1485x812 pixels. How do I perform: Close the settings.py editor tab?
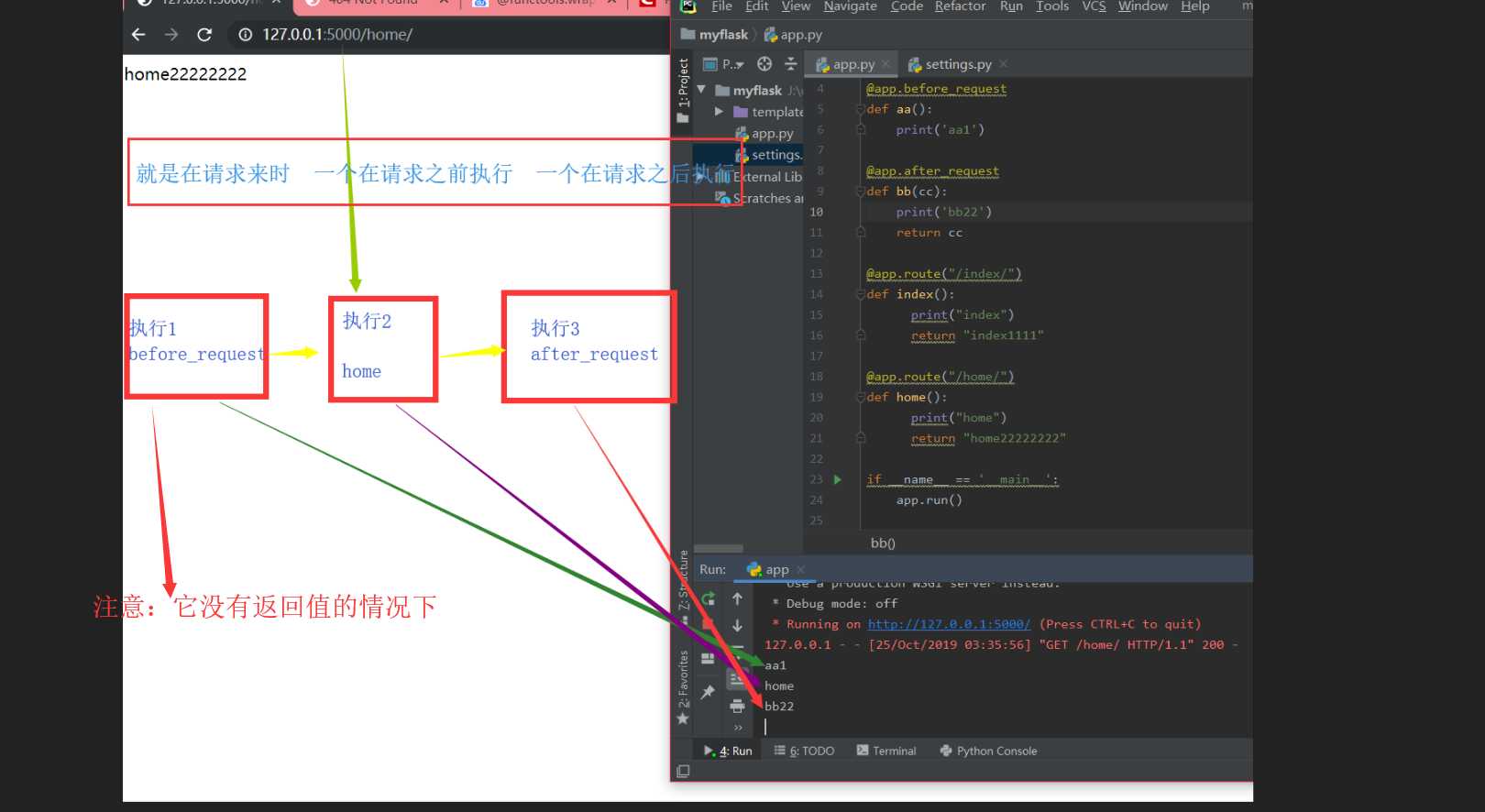pos(1004,64)
